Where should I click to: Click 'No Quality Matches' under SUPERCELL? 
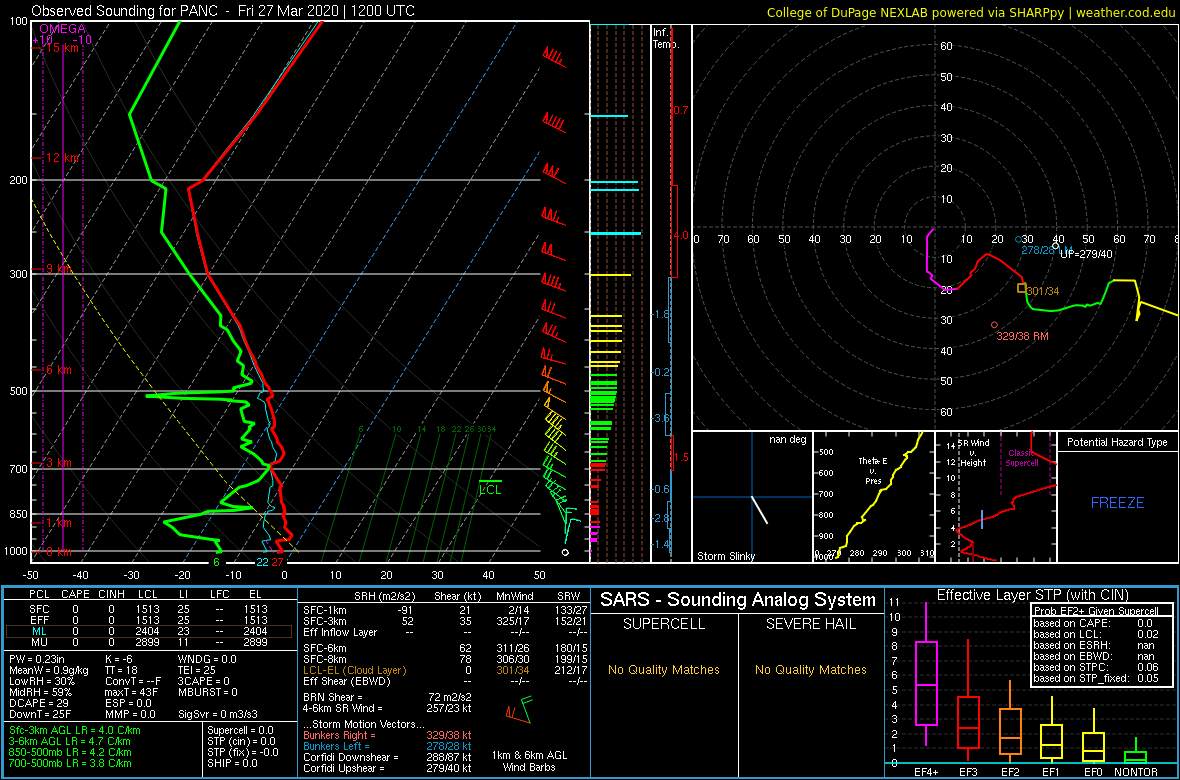click(x=664, y=669)
